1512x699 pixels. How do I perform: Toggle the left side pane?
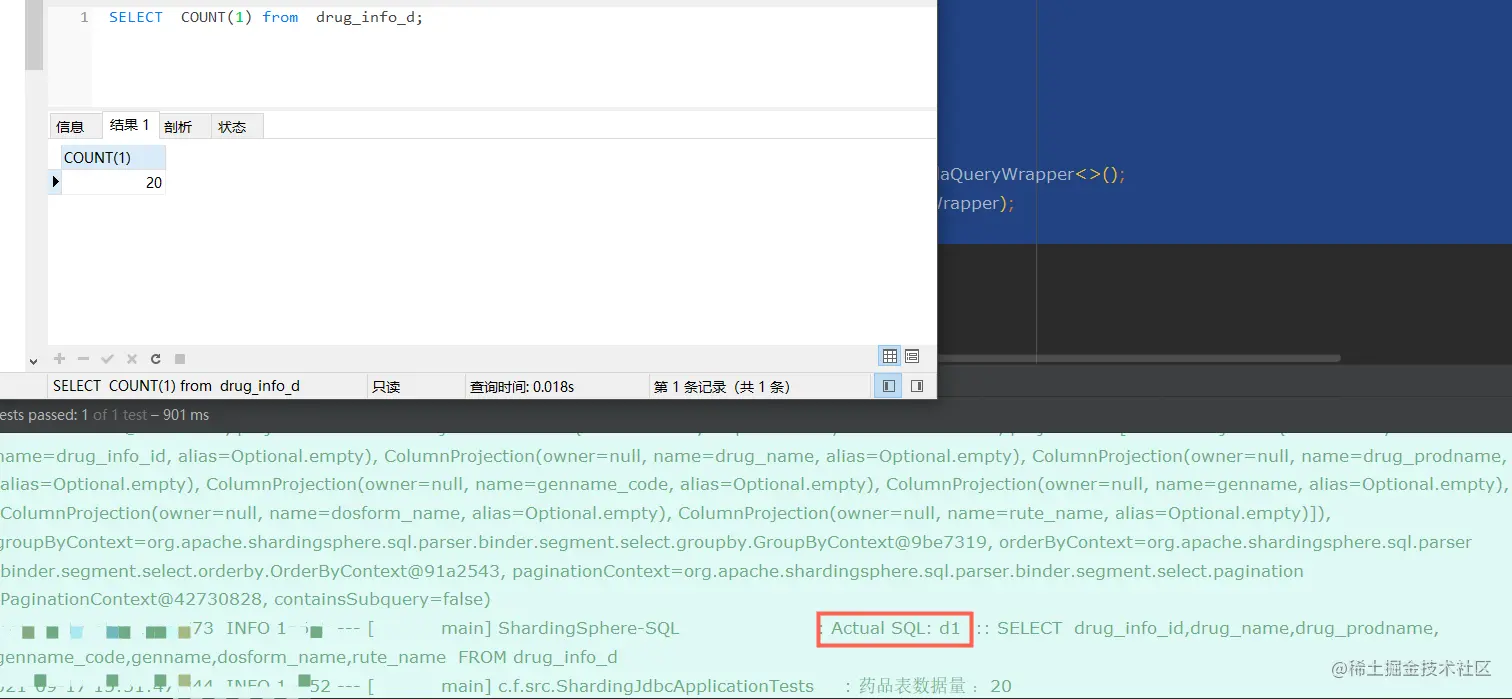[x=888, y=386]
